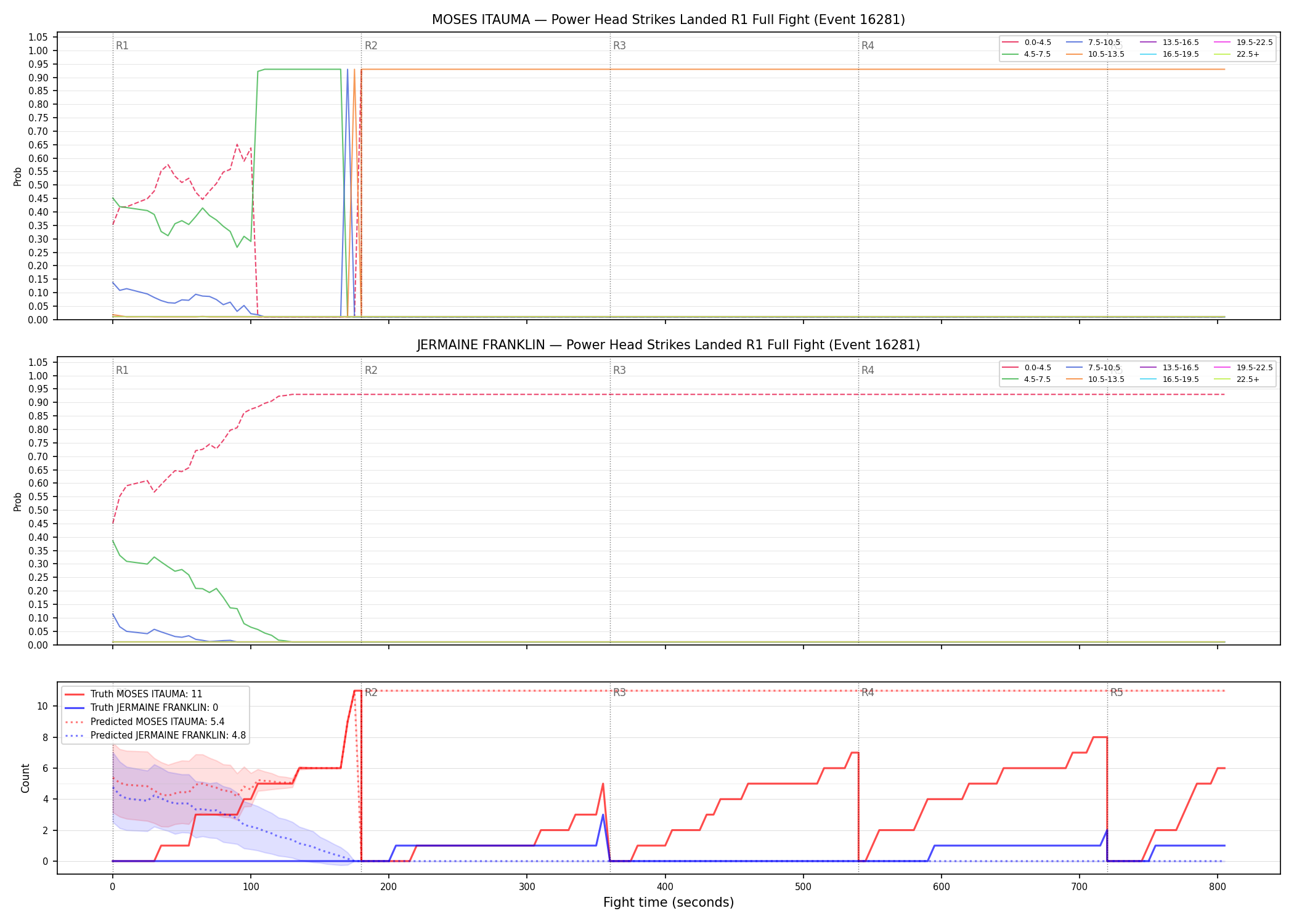Viewport: 1294px width, 924px height.
Task: Click the R2 round label in the Moses Itauma chart
Action: click(x=371, y=46)
